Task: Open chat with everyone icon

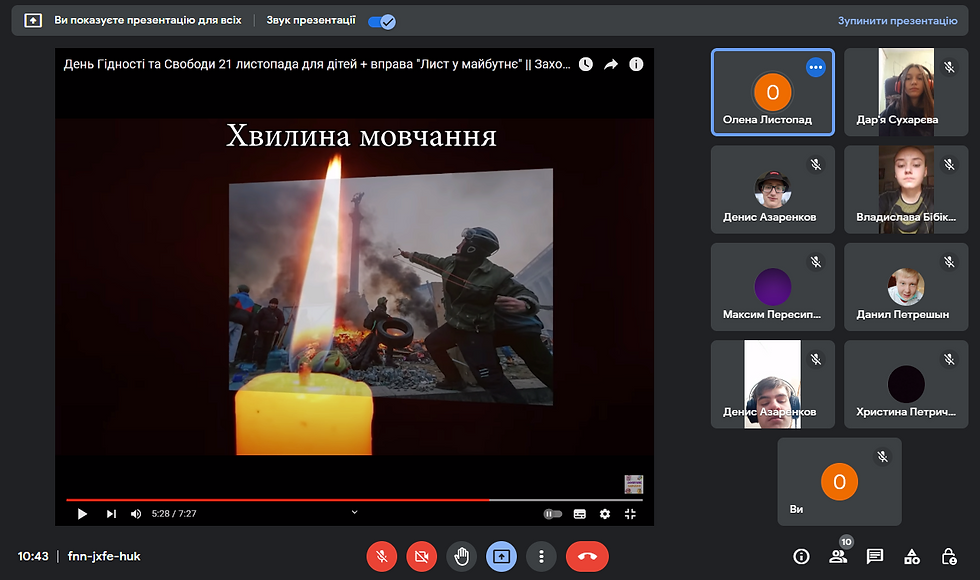Action: (x=875, y=556)
